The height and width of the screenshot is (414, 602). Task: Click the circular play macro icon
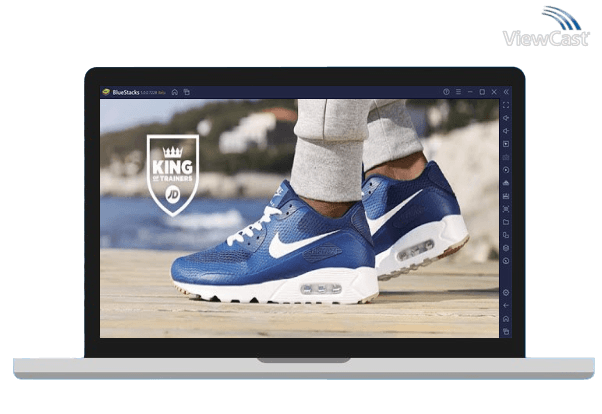coord(506,170)
